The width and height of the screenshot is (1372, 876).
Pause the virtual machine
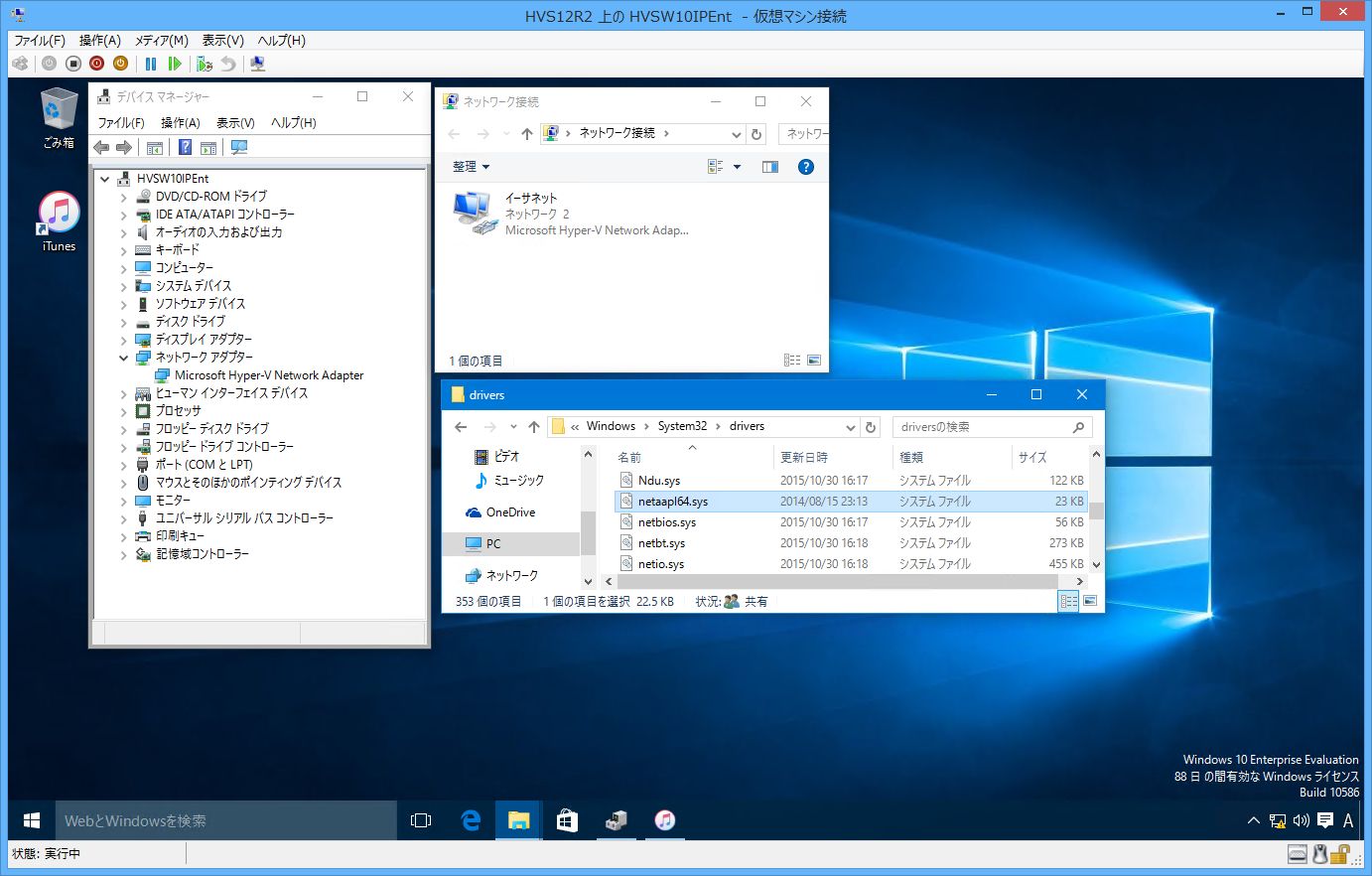[x=151, y=64]
